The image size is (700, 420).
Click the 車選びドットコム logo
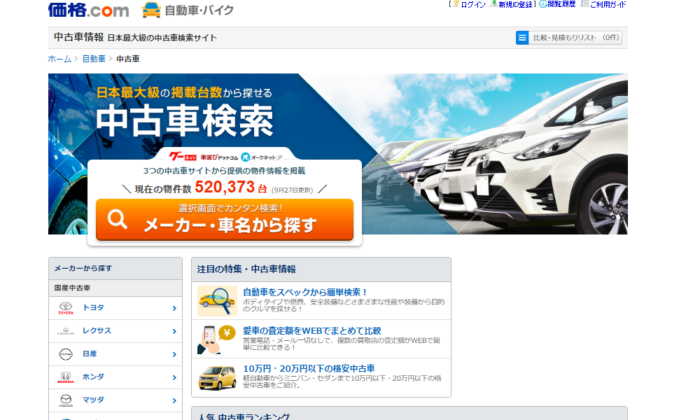pos(219,158)
